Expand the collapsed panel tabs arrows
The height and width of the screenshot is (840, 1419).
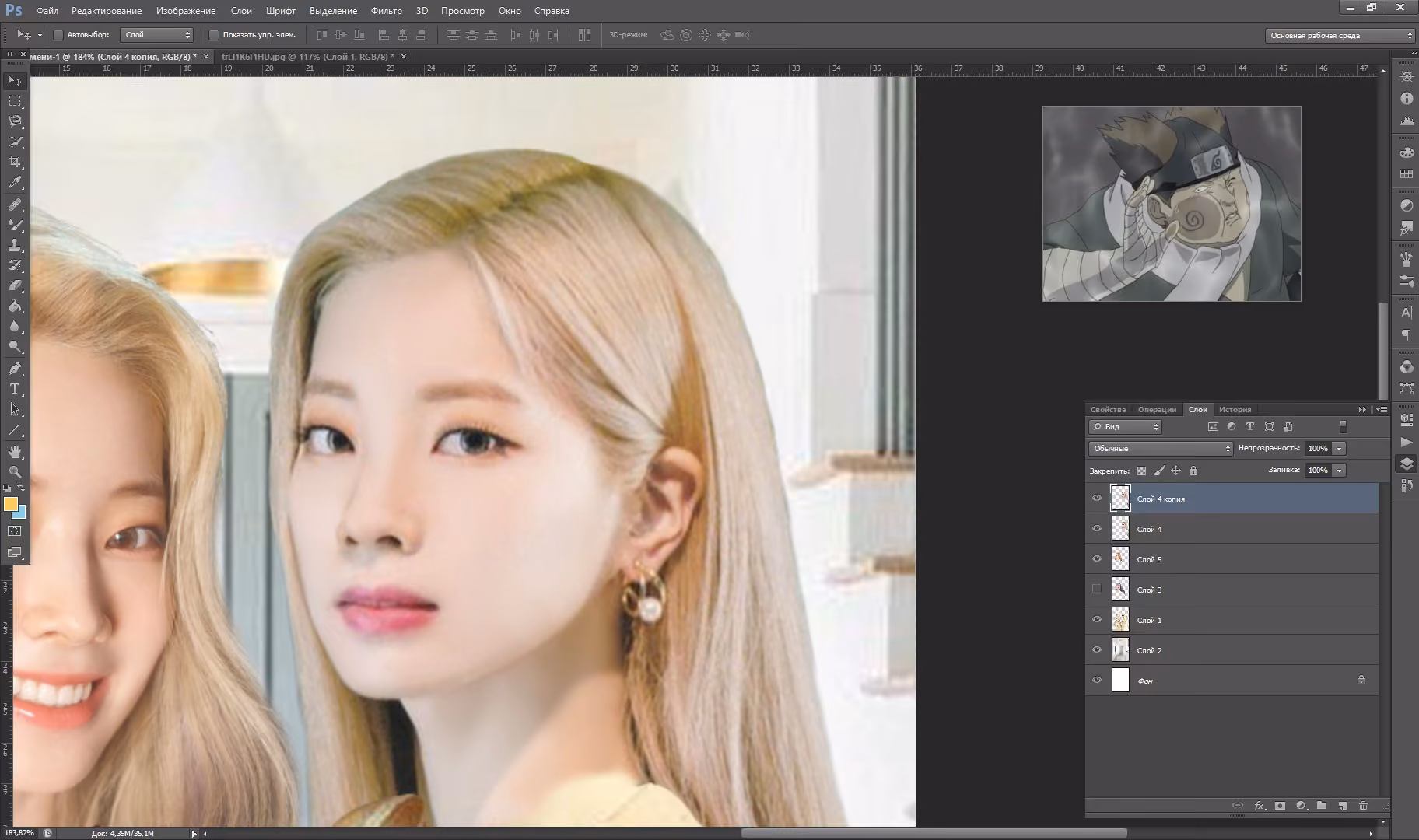coord(1362,409)
